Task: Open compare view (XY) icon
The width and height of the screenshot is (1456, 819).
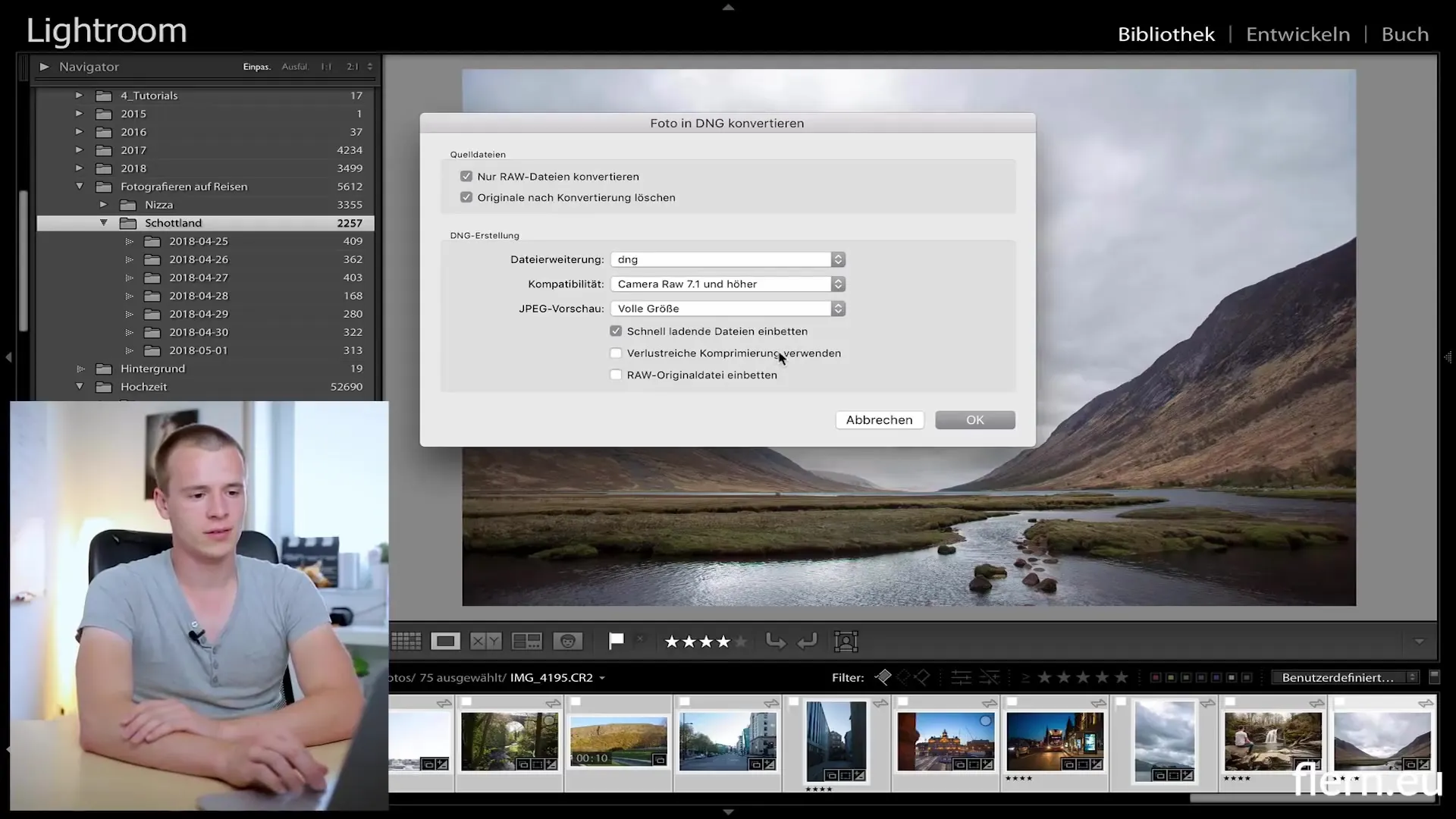Action: point(485,642)
